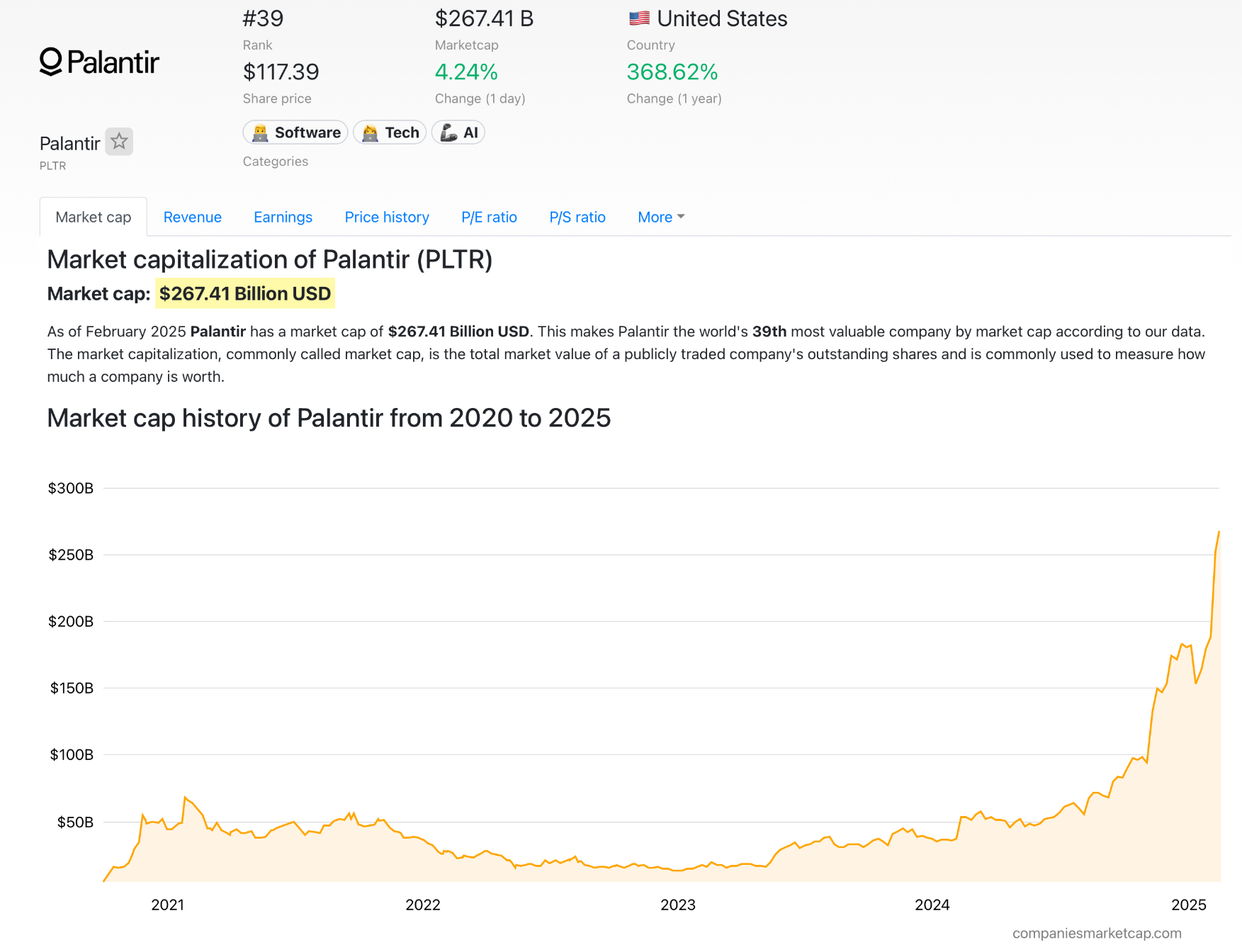This screenshot has height=952, width=1242.
Task: Click the 2022 label on chart axis
Action: 423,905
